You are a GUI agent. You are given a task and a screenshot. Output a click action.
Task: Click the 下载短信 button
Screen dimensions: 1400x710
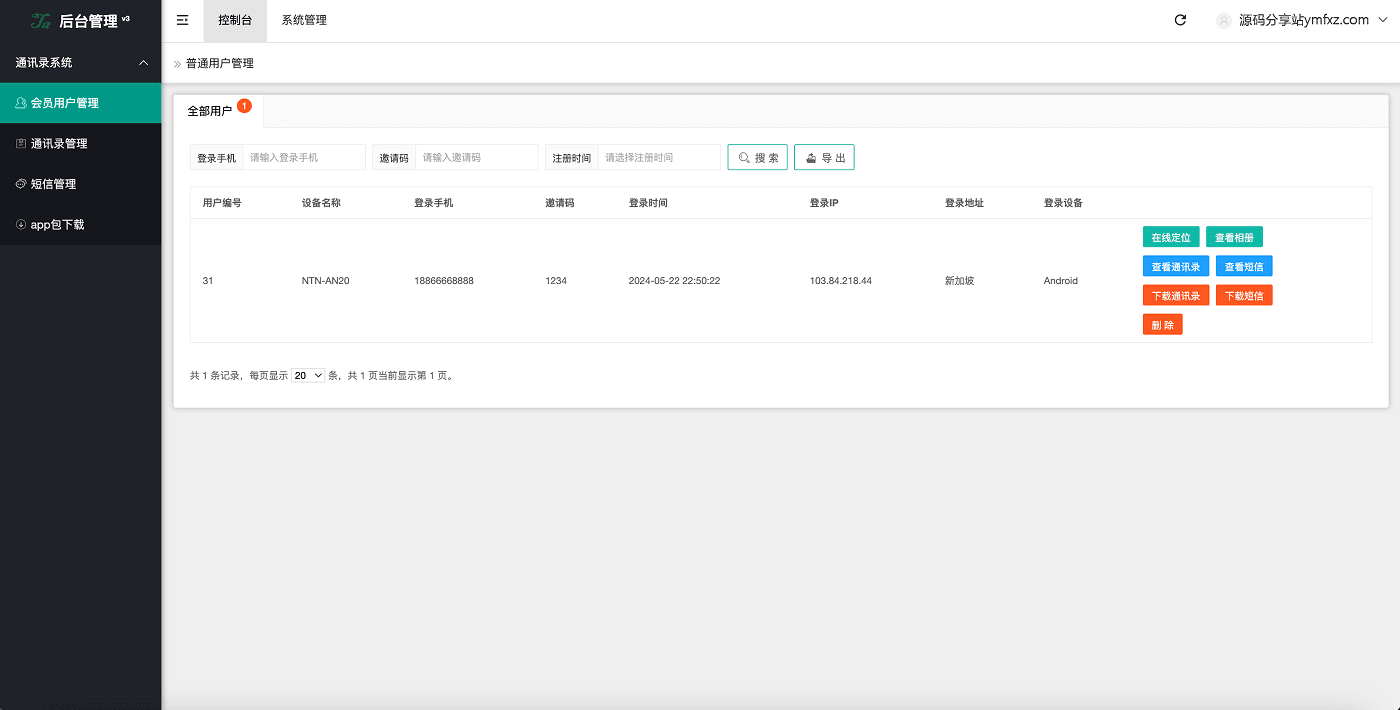click(1244, 295)
